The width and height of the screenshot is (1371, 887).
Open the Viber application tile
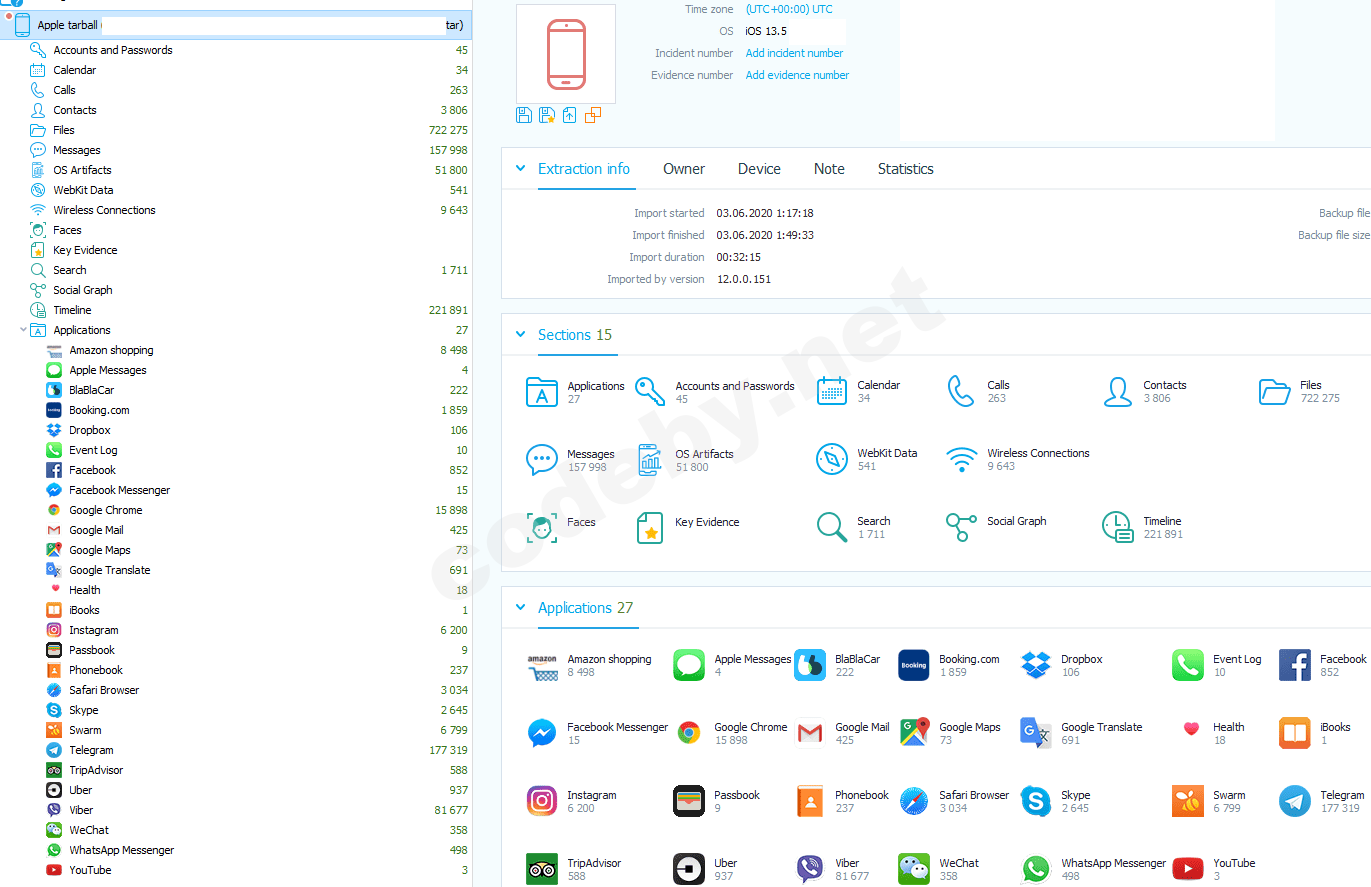pos(833,869)
